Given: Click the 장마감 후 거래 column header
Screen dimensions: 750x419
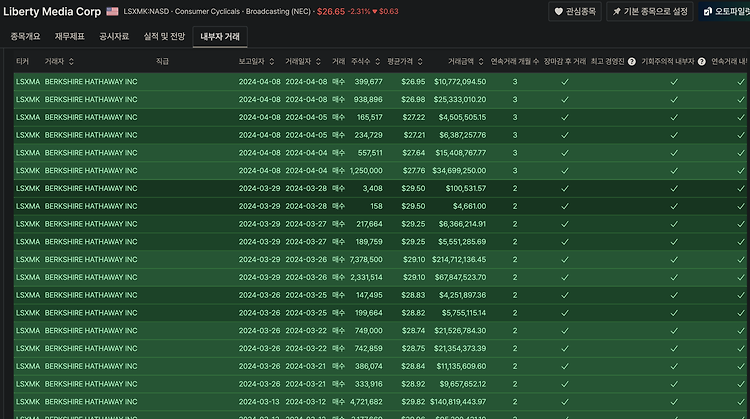Looking at the screenshot, I should click(x=564, y=61).
